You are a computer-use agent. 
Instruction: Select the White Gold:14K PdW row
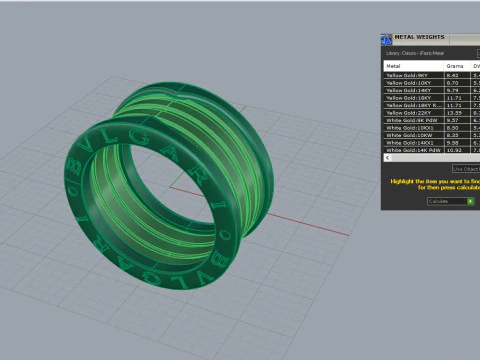[x=432, y=150]
